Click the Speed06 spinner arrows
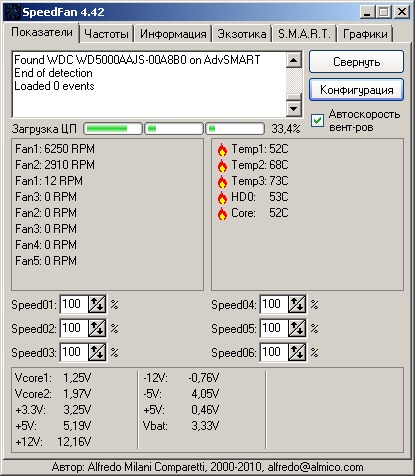 tap(297, 352)
